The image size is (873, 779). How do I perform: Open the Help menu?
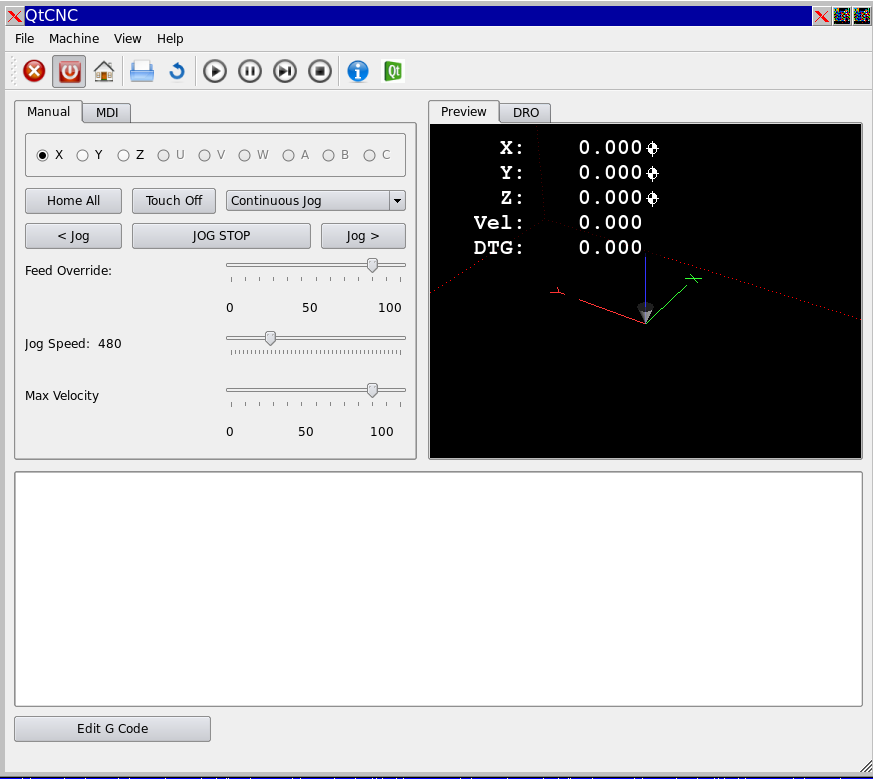click(x=170, y=38)
